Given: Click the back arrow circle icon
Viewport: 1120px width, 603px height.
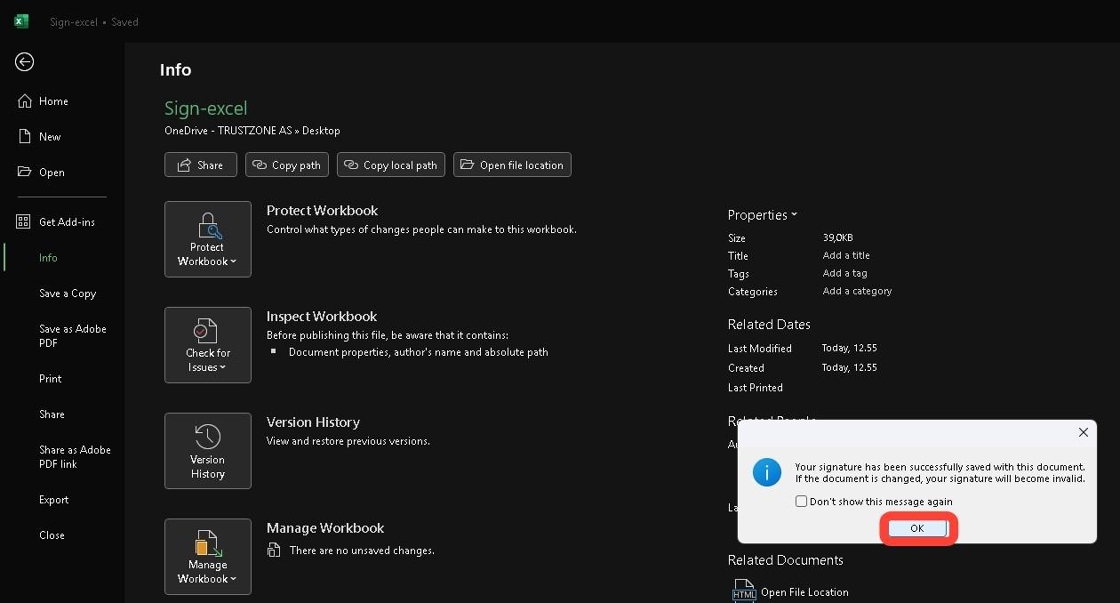Looking at the screenshot, I should pos(24,62).
